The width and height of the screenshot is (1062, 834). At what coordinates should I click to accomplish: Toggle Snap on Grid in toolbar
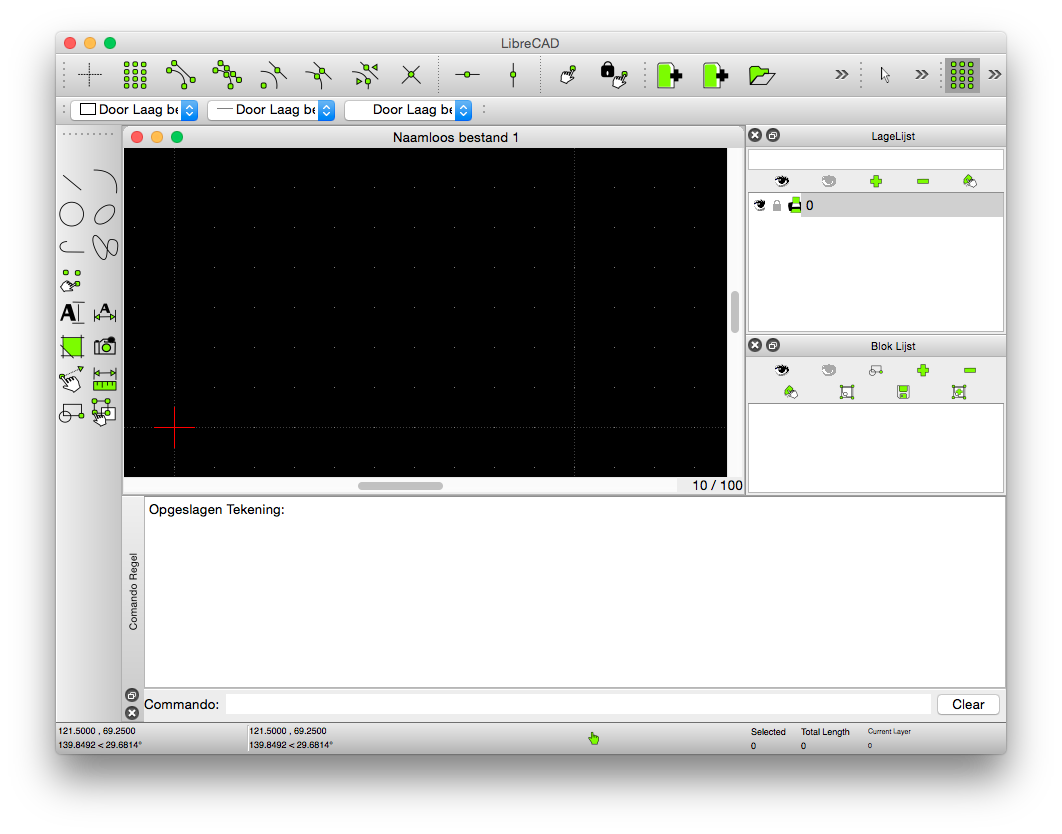(135, 75)
